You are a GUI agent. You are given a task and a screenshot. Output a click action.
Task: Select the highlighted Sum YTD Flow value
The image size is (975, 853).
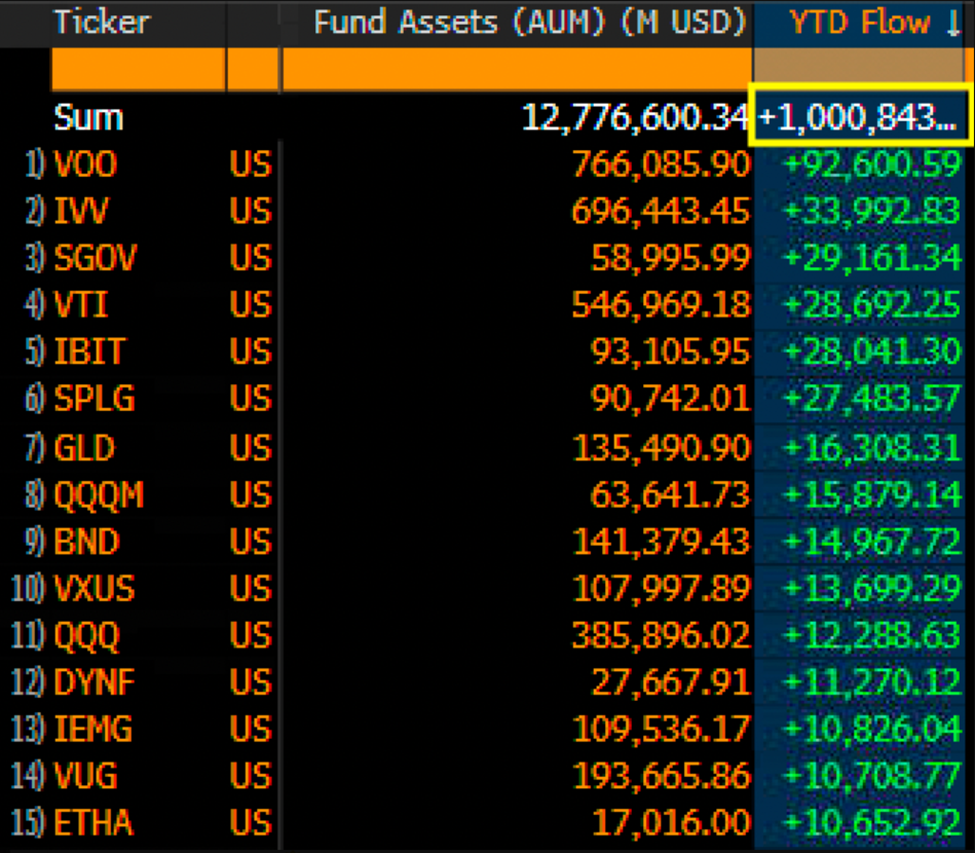861,117
